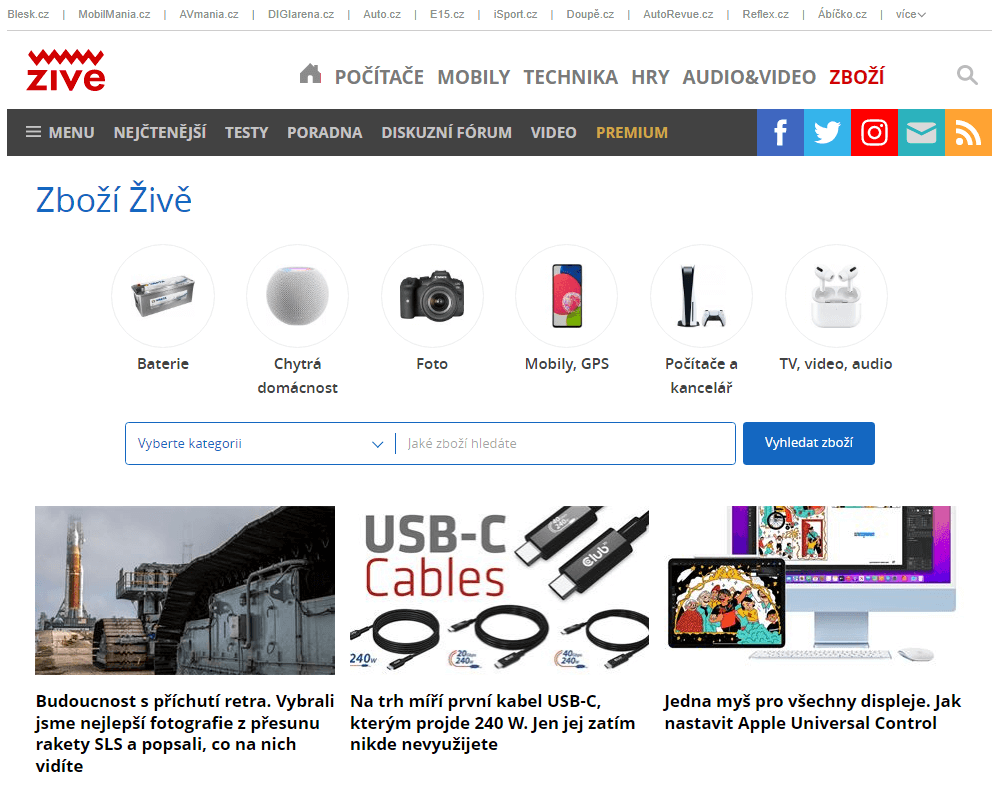The height and width of the screenshot is (803, 996).
Task: Expand the více sites dropdown
Action: pyautogui.click(x=910, y=14)
